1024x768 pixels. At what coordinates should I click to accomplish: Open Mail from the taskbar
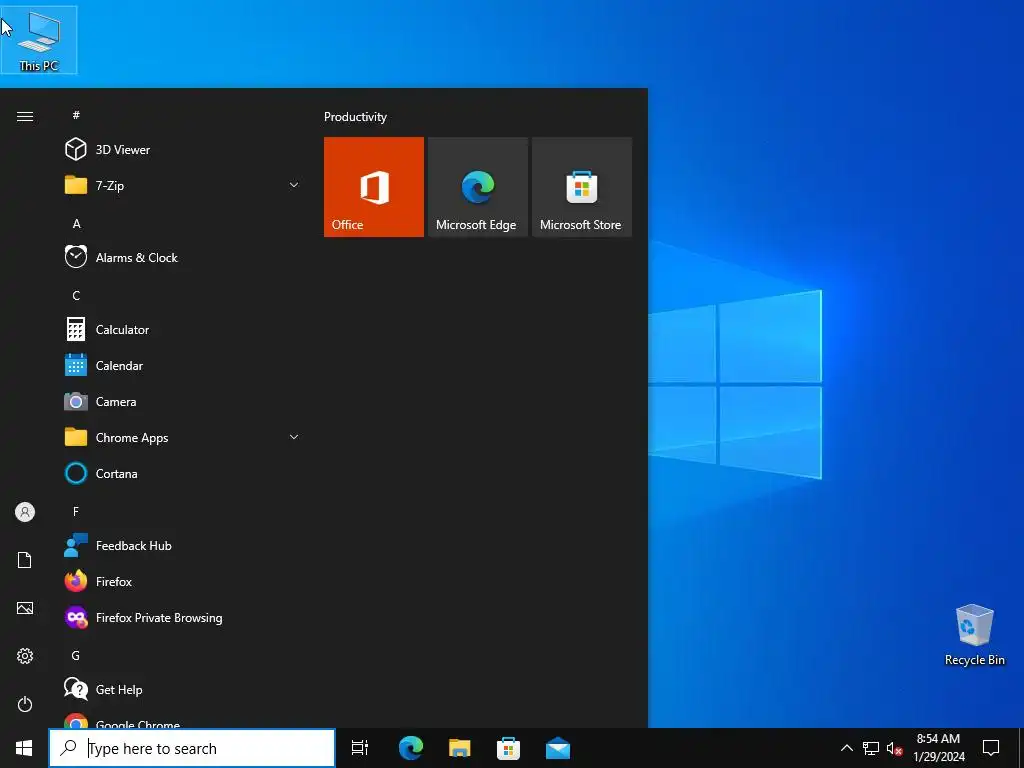(x=558, y=748)
